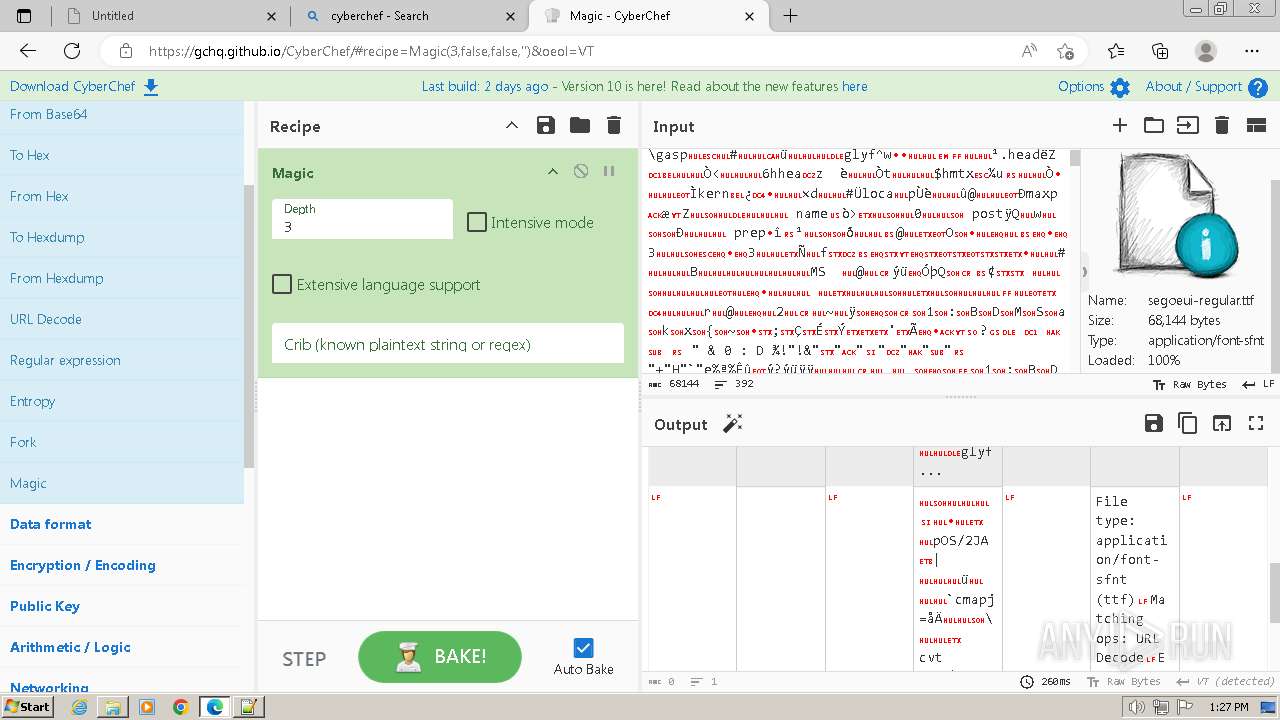Open folder as input
1280x720 pixels.
click(1154, 125)
